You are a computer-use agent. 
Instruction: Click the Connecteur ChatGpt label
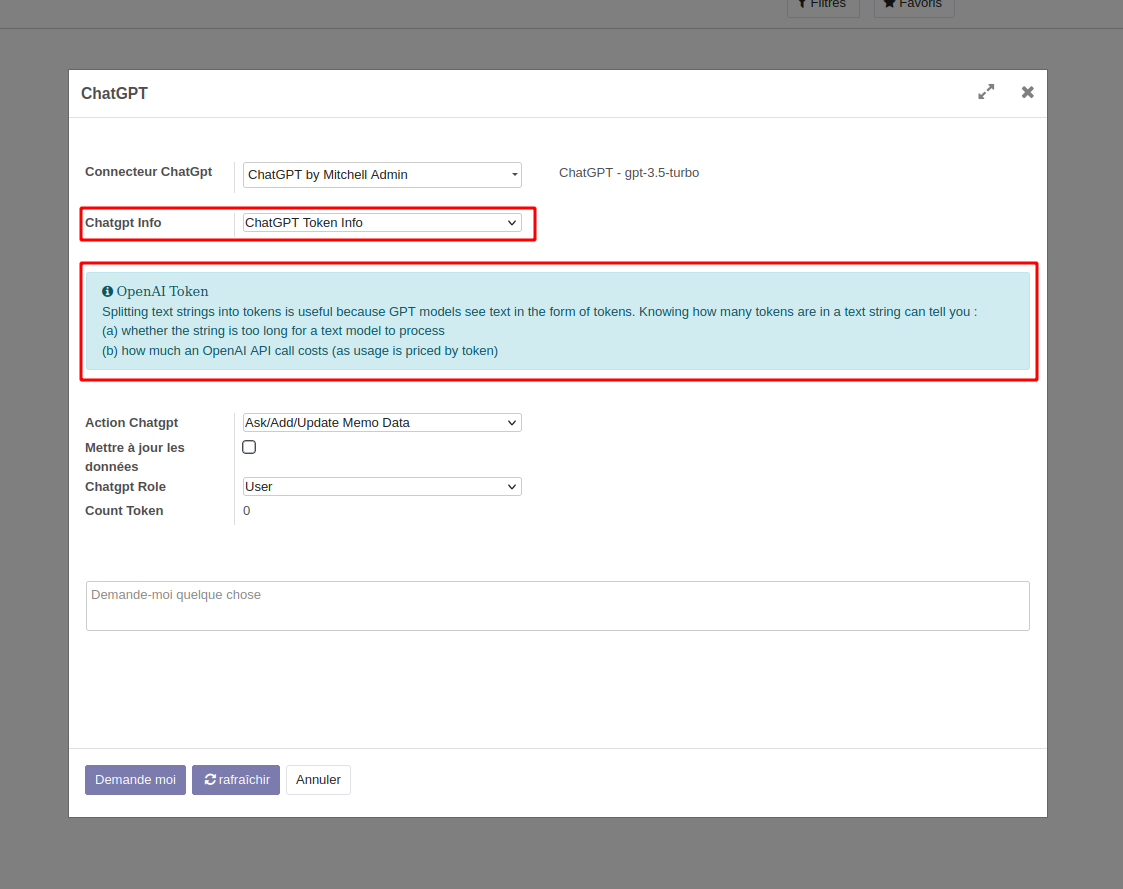148,172
